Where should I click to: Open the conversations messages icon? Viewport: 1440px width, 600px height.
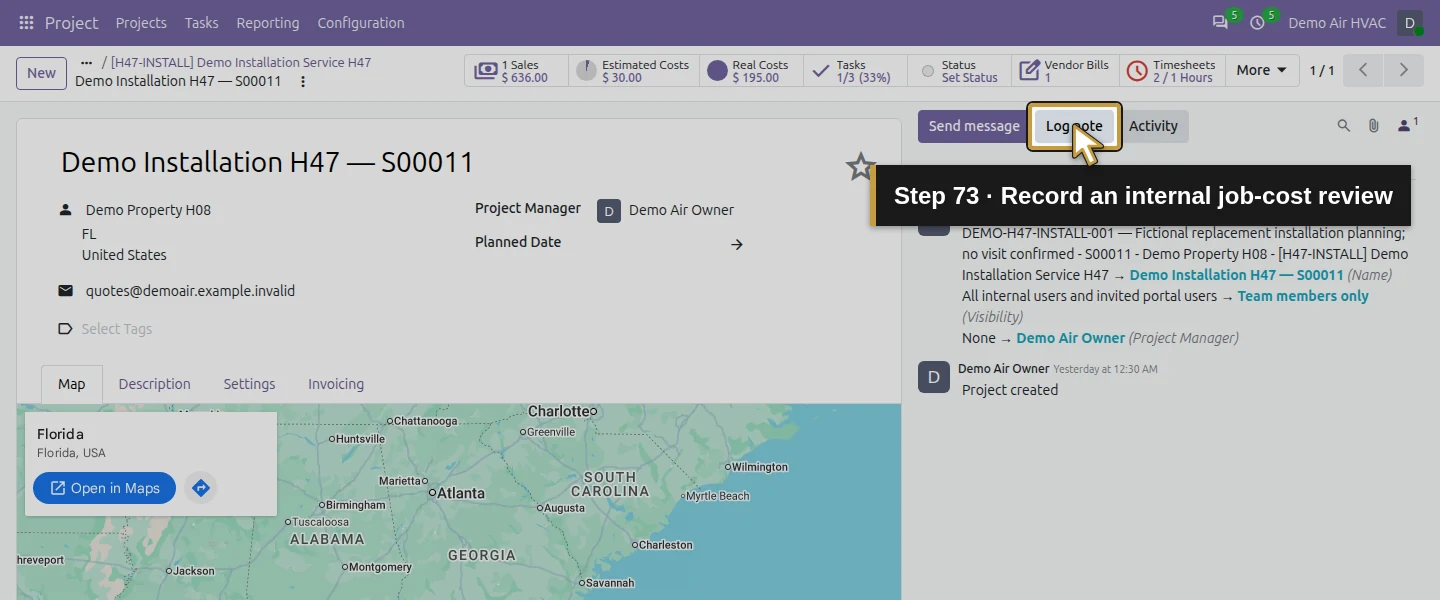1220,22
